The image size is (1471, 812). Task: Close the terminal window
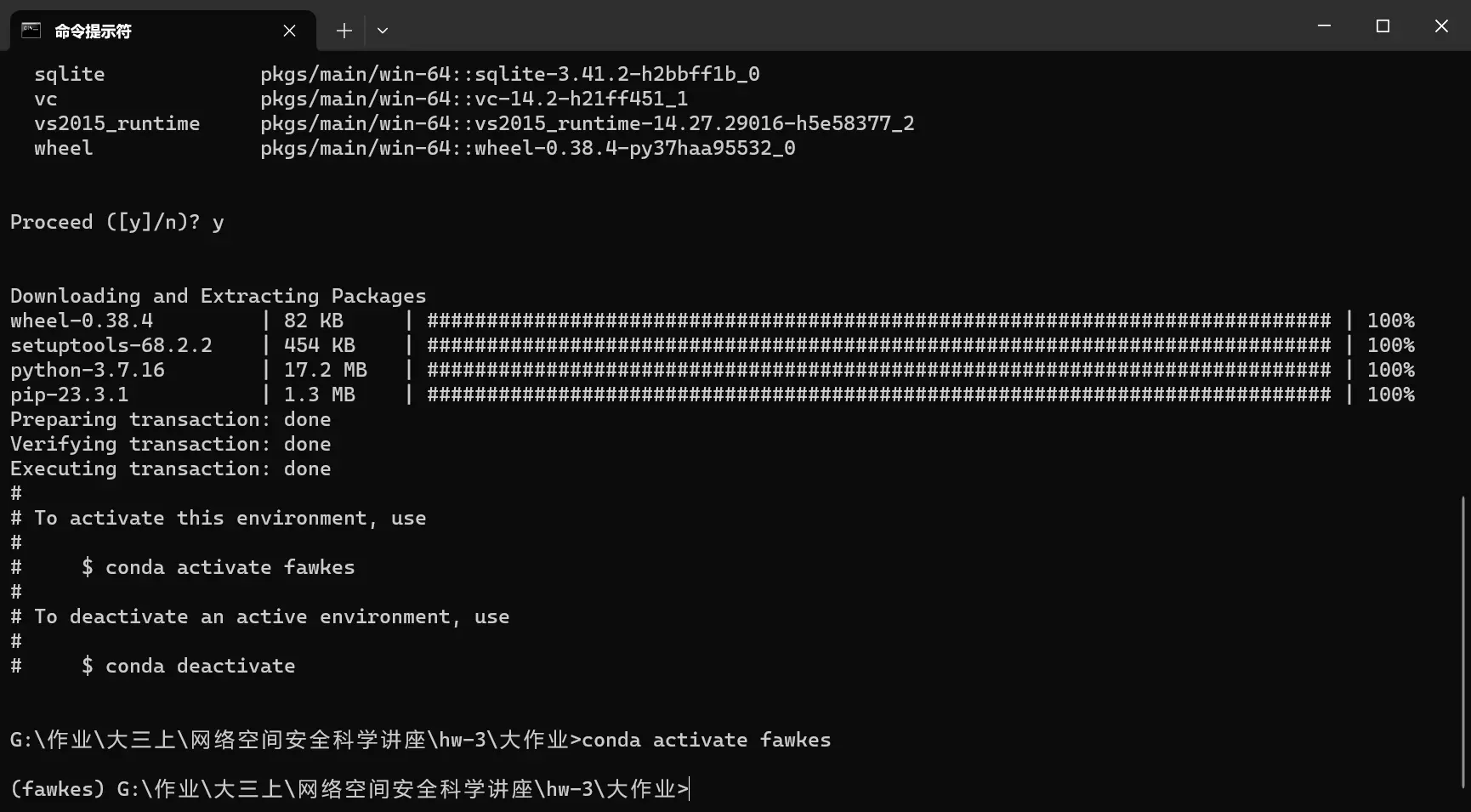(1441, 26)
